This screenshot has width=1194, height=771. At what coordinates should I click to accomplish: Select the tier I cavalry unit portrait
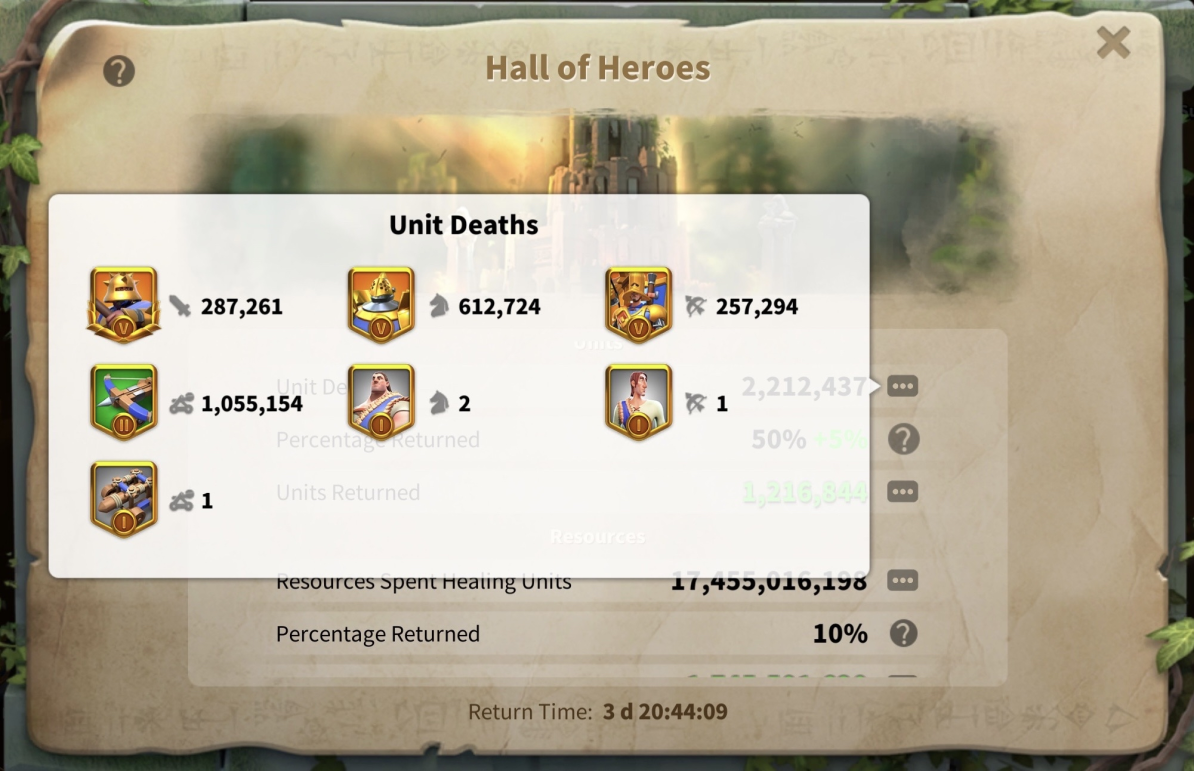click(381, 402)
